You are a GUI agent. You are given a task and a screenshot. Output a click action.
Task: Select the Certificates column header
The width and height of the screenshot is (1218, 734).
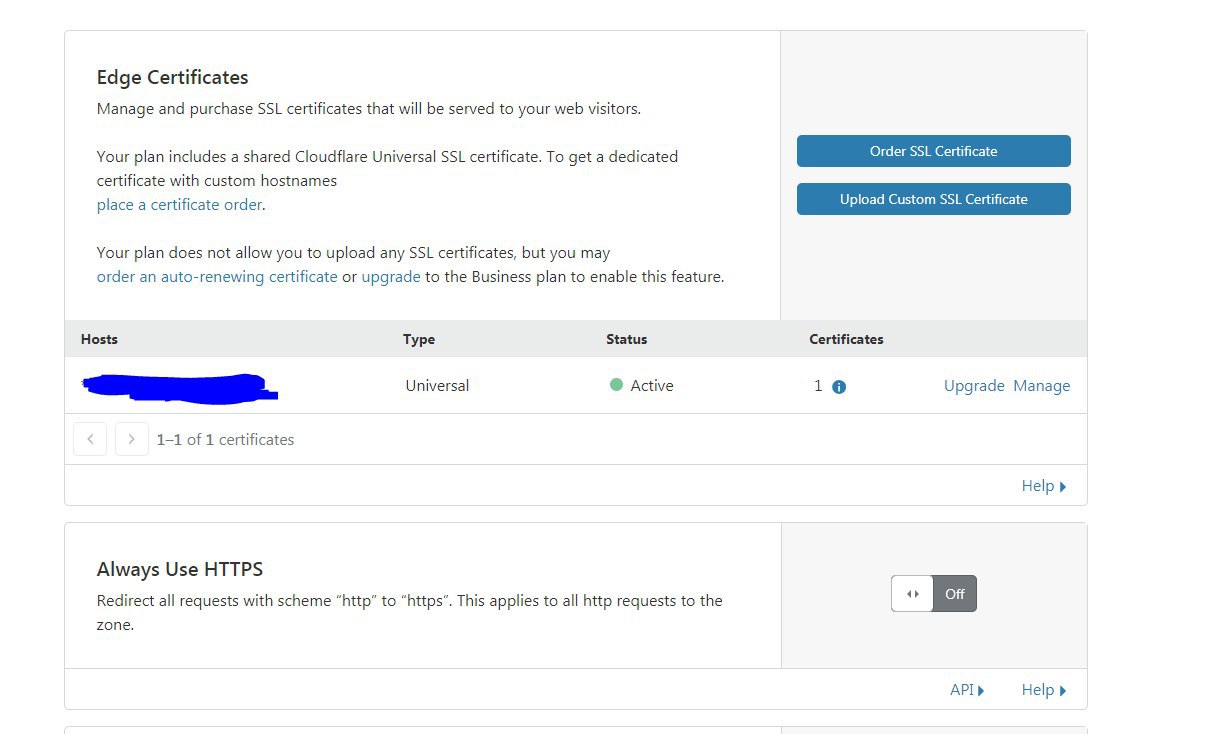pos(847,339)
